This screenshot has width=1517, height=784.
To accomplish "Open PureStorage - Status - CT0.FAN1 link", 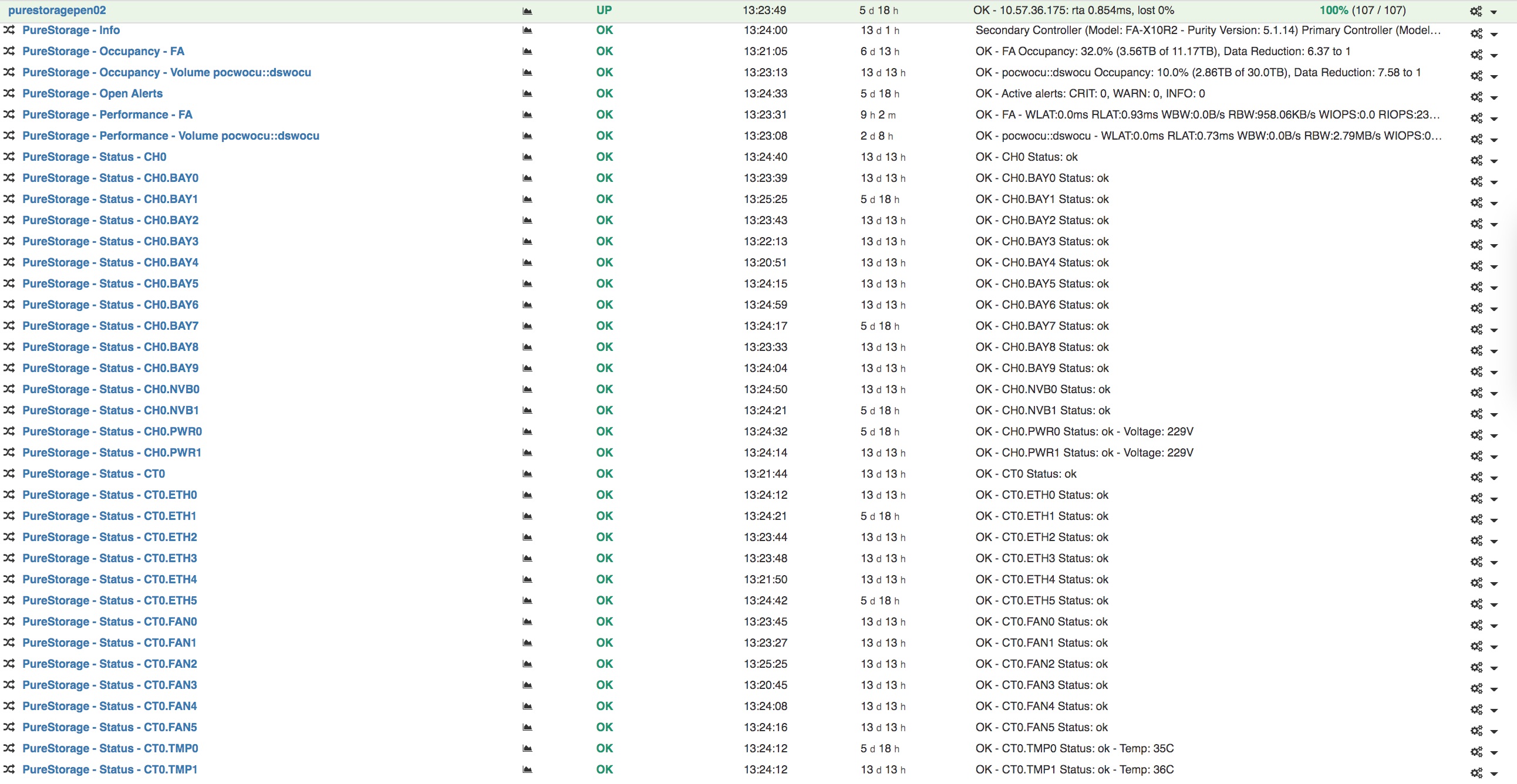I will [x=110, y=643].
